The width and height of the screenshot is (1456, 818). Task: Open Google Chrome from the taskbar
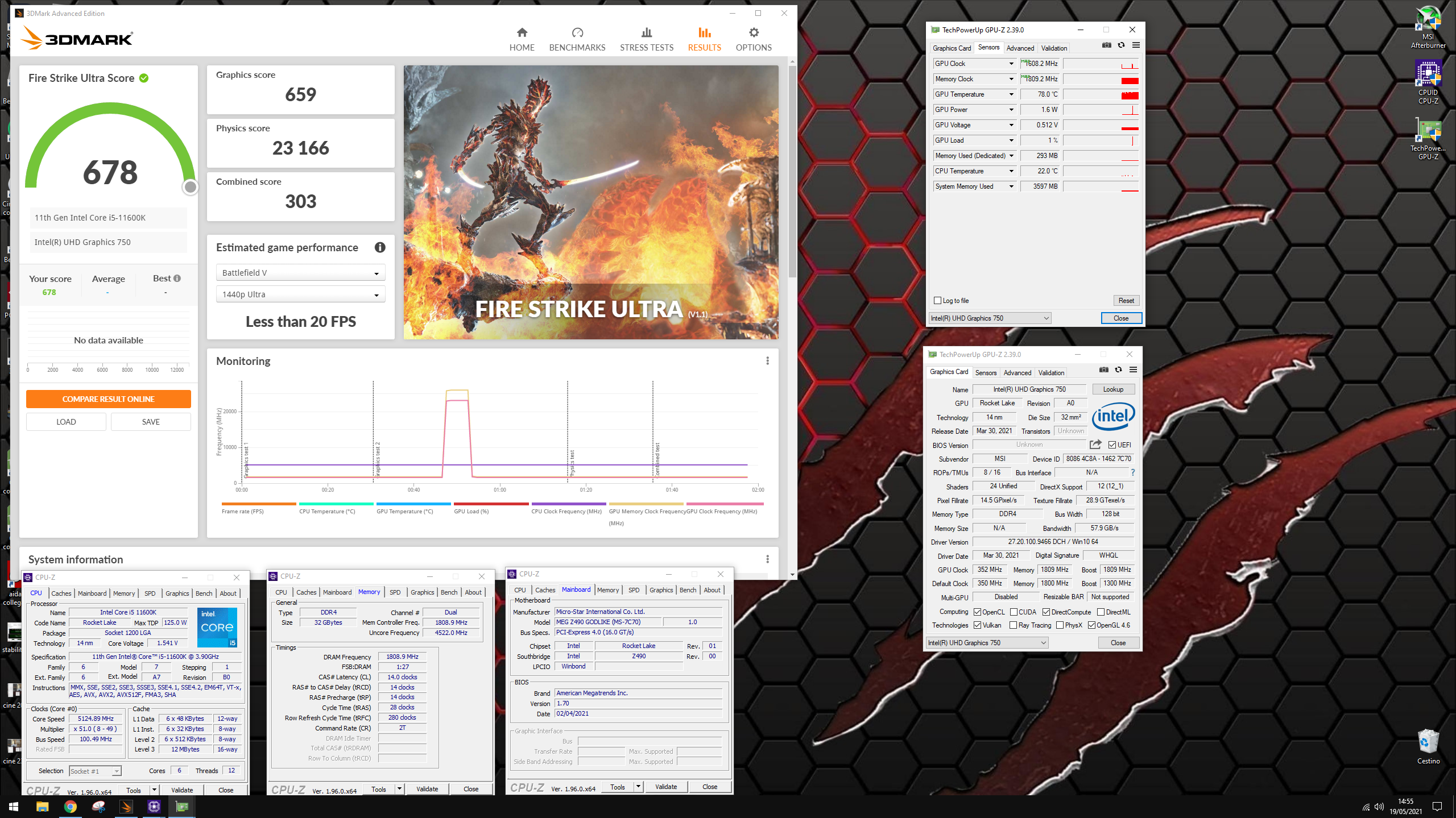tap(70, 807)
